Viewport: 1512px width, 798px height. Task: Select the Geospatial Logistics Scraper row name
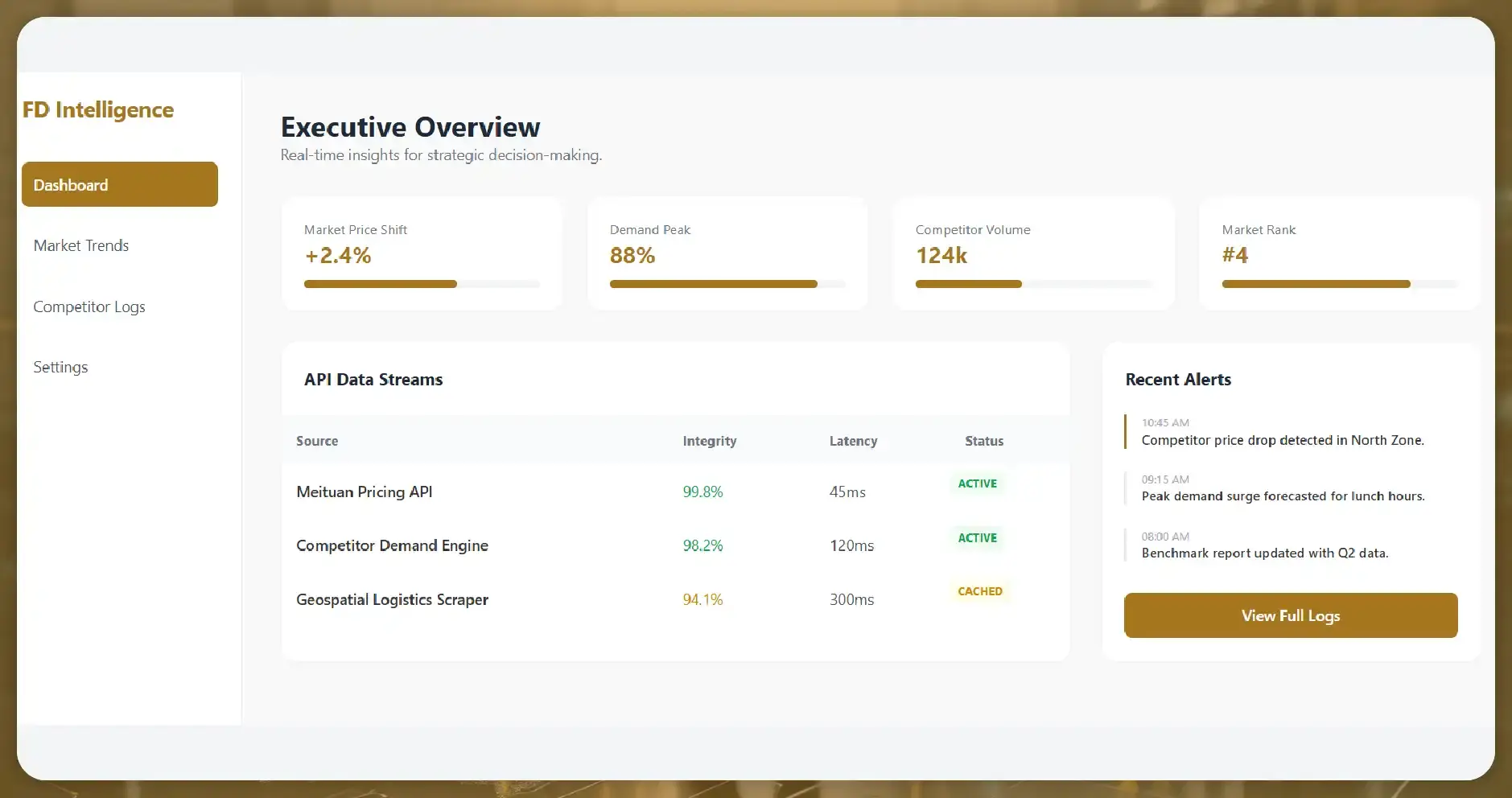[x=392, y=599]
